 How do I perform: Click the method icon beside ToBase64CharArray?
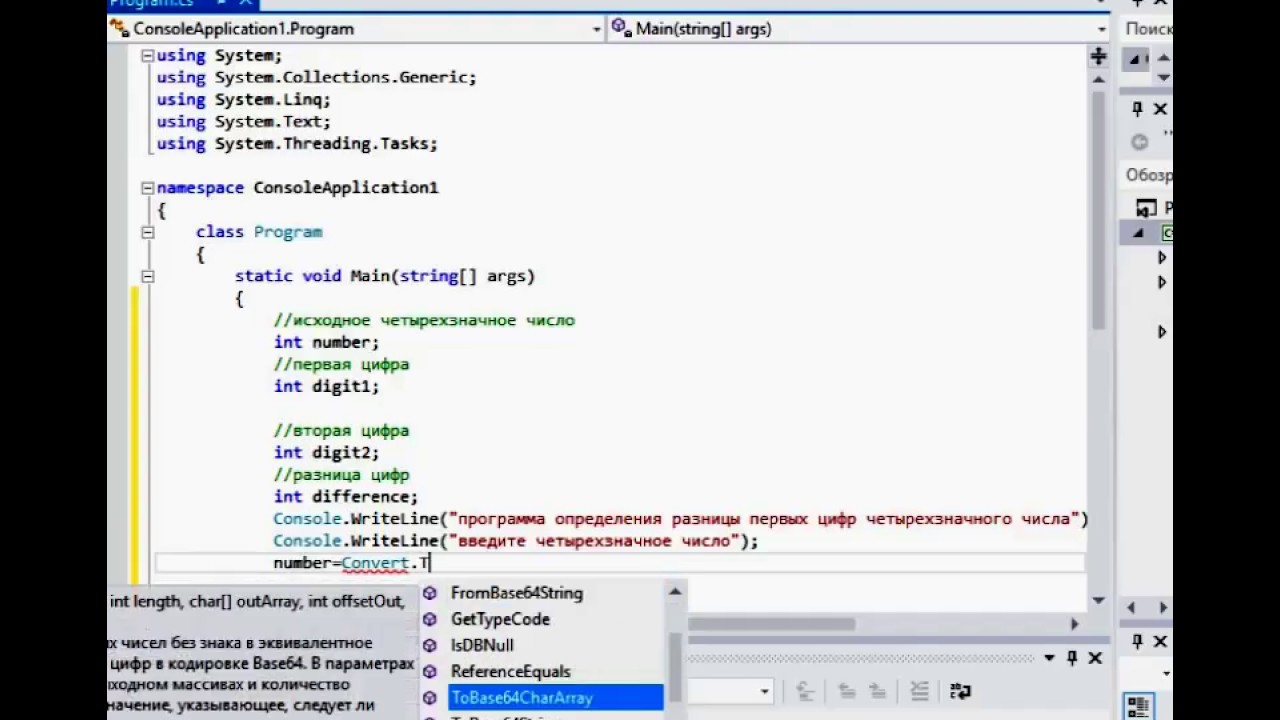(x=430, y=698)
